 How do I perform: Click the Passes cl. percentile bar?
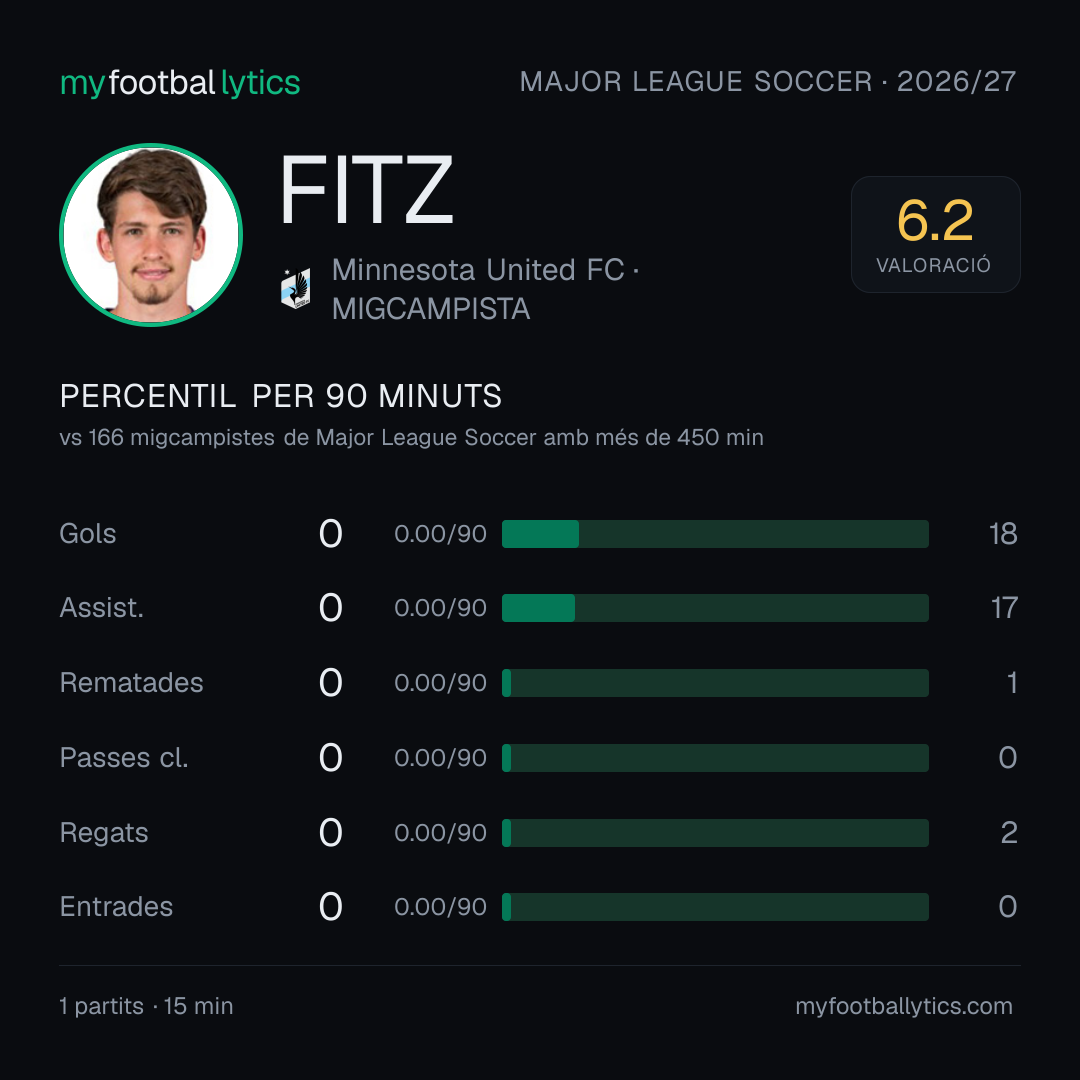tap(715, 758)
